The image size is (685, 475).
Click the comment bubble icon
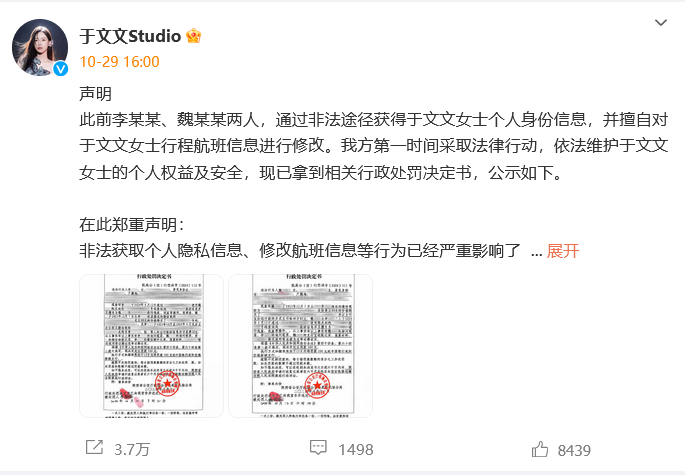[x=318, y=447]
